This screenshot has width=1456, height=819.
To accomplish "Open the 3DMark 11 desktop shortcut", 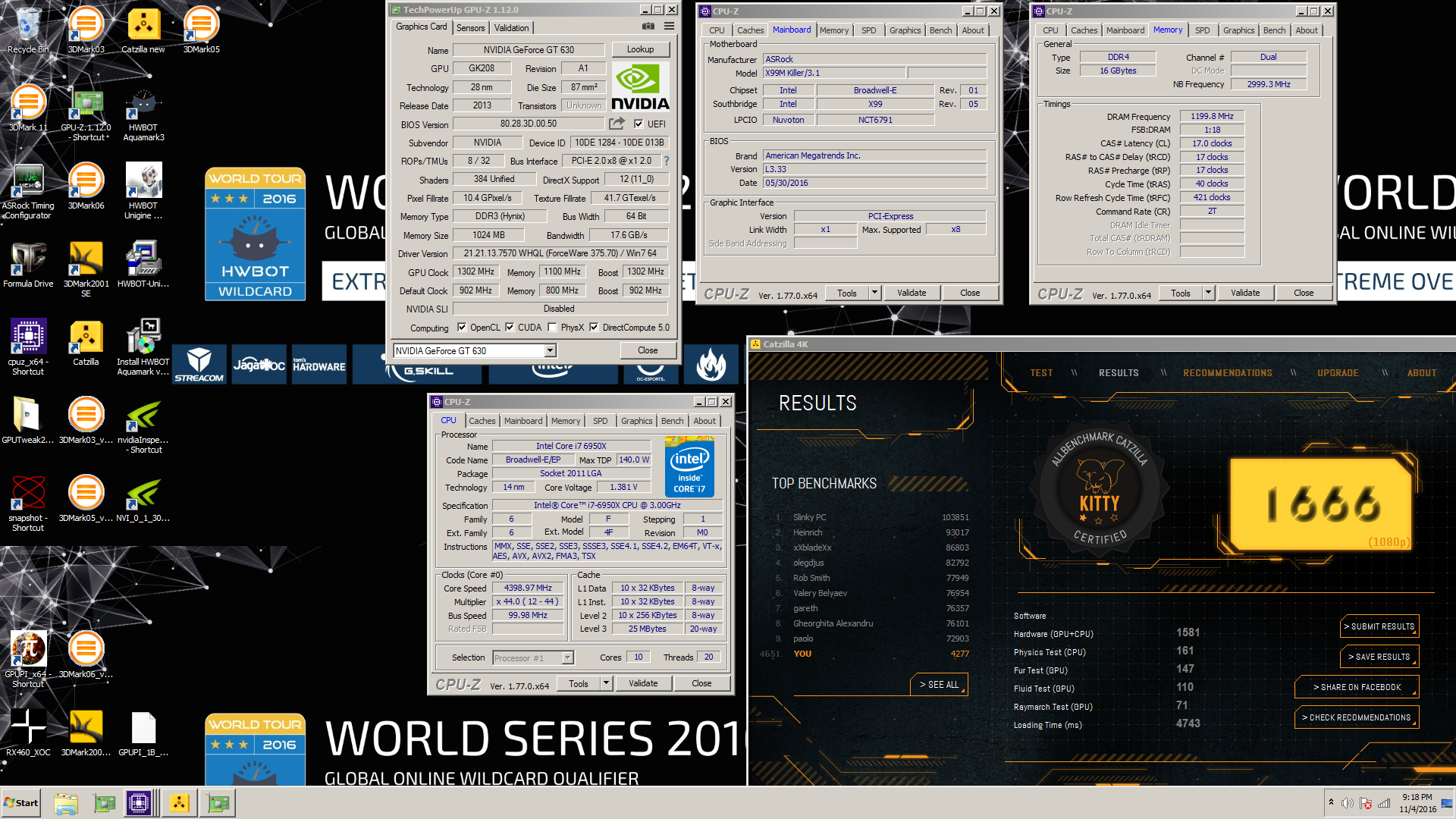I will coord(28,108).
